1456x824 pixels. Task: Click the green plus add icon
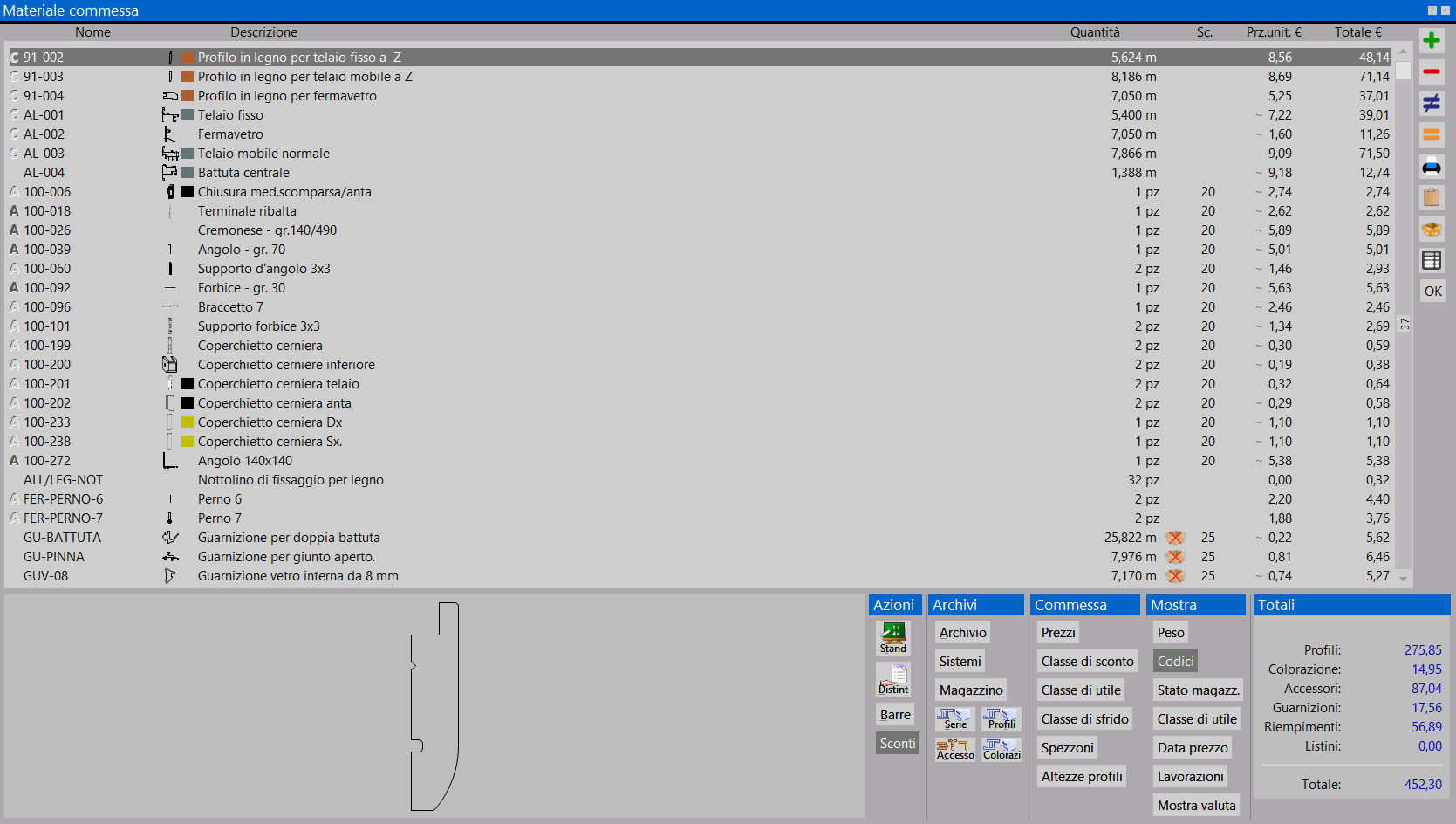[1432, 40]
